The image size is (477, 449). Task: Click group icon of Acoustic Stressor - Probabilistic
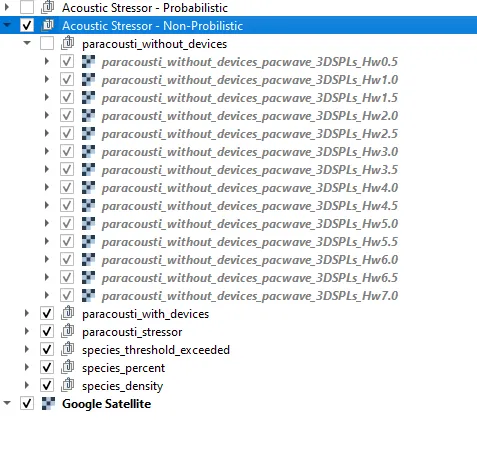[x=47, y=7]
